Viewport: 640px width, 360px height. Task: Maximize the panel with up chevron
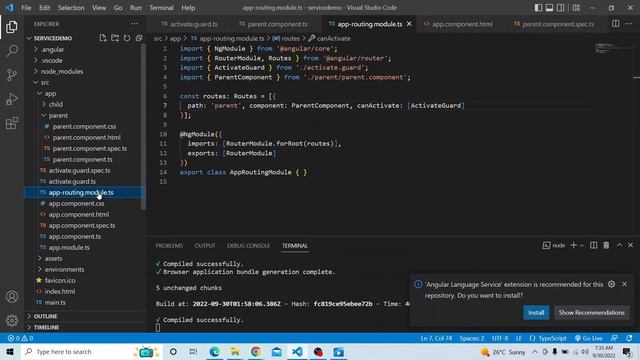619,245
